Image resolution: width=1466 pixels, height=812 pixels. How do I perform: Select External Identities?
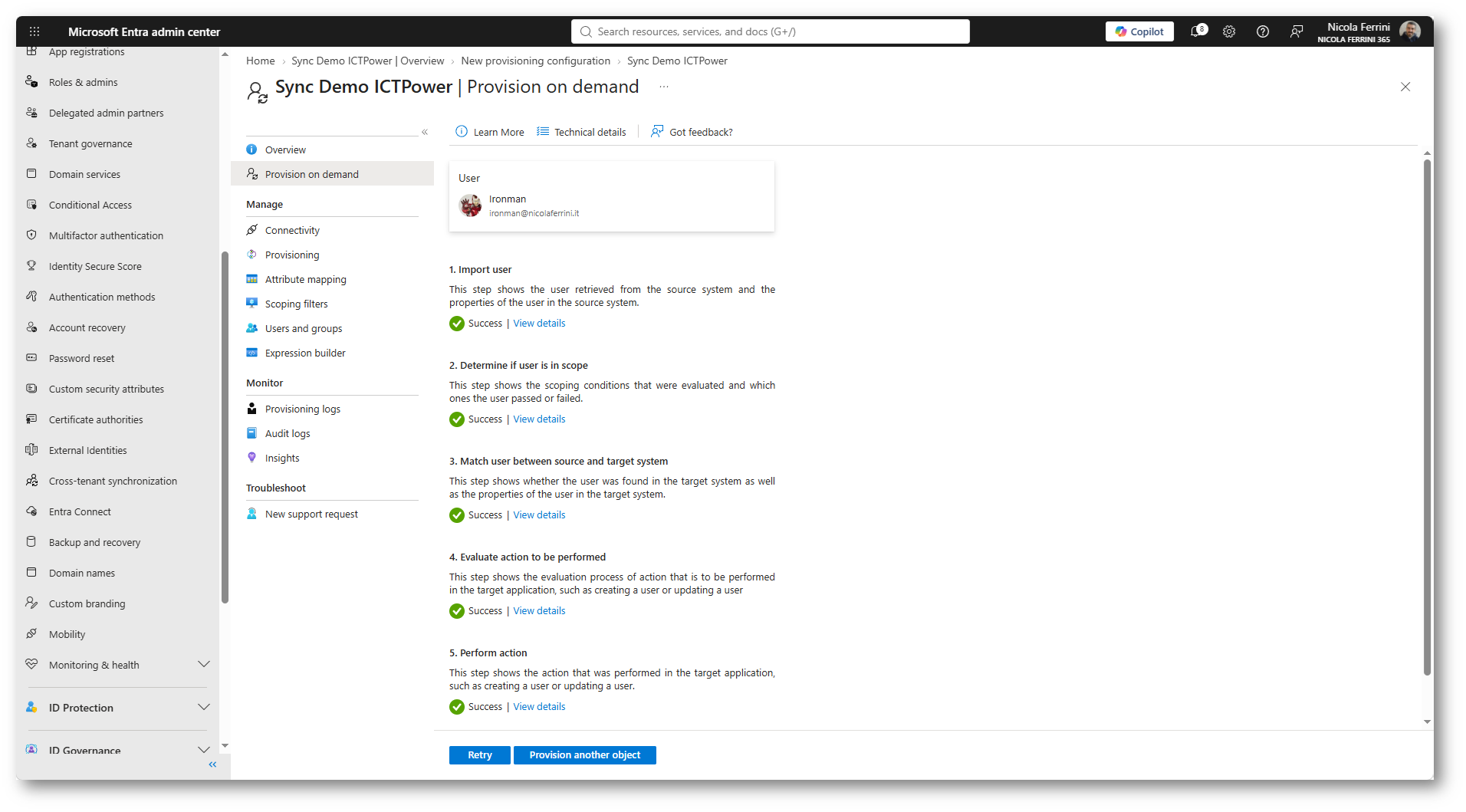pos(88,450)
